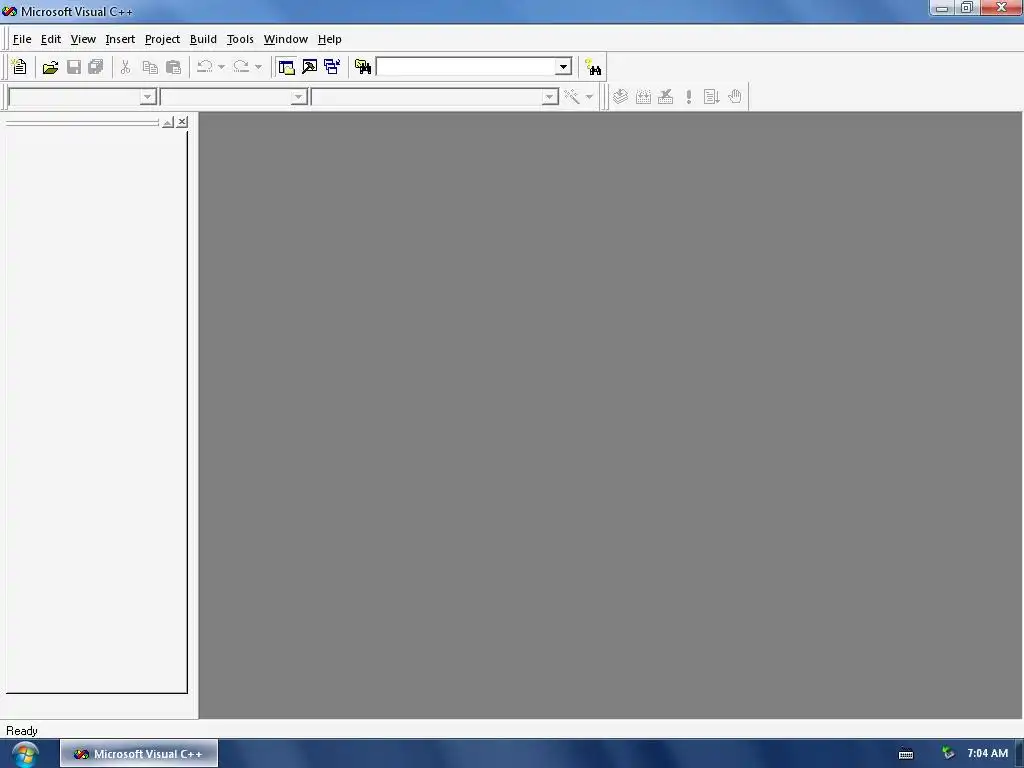Click the Open file folder icon

pyautogui.click(x=50, y=67)
